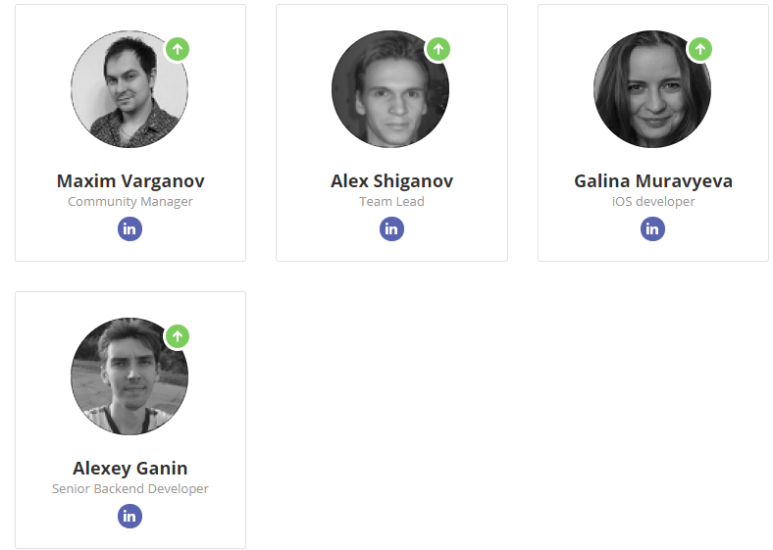Open Alexey Ganin's LinkedIn icon

pos(130,516)
